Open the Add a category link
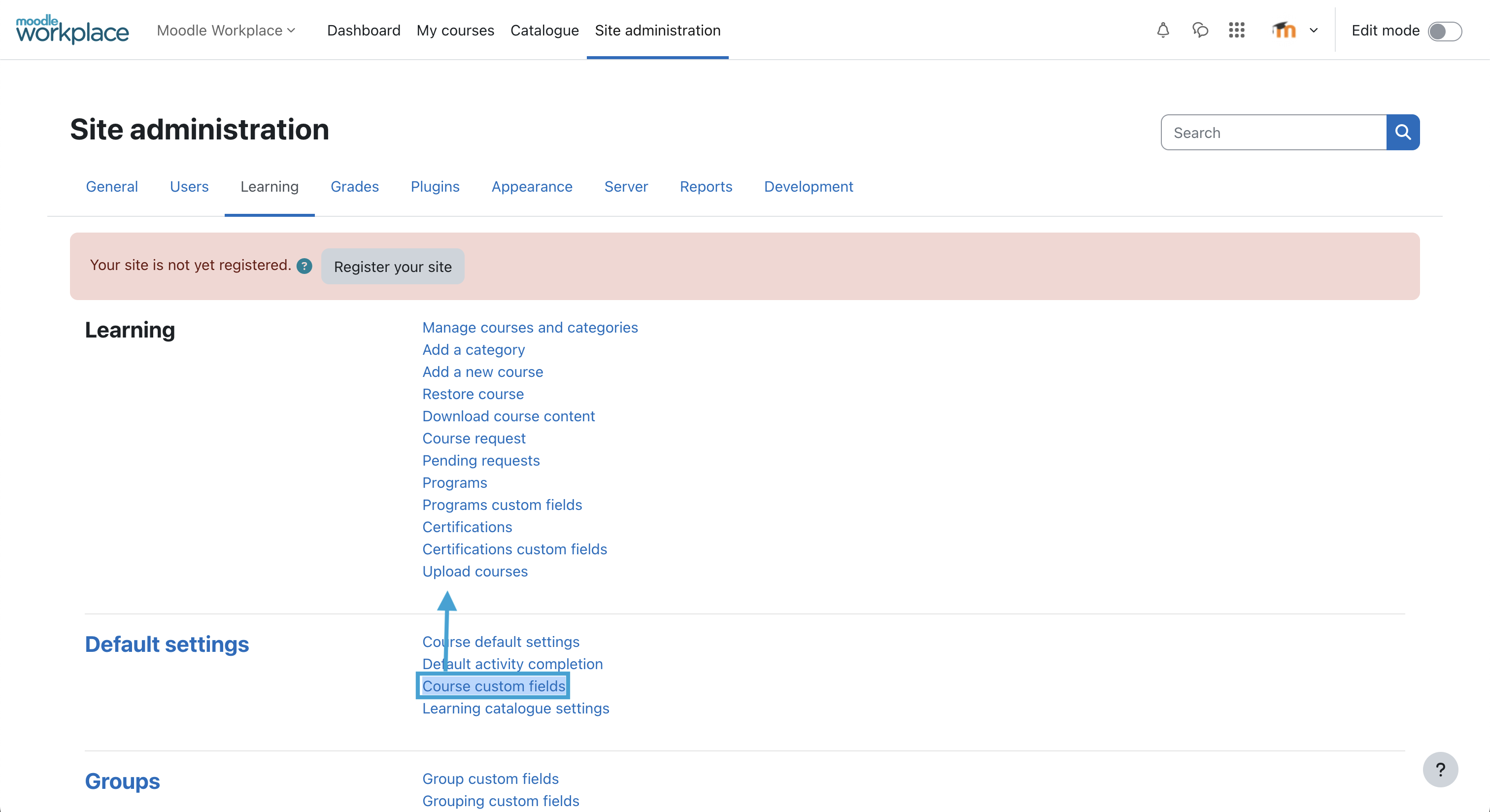 pos(474,349)
